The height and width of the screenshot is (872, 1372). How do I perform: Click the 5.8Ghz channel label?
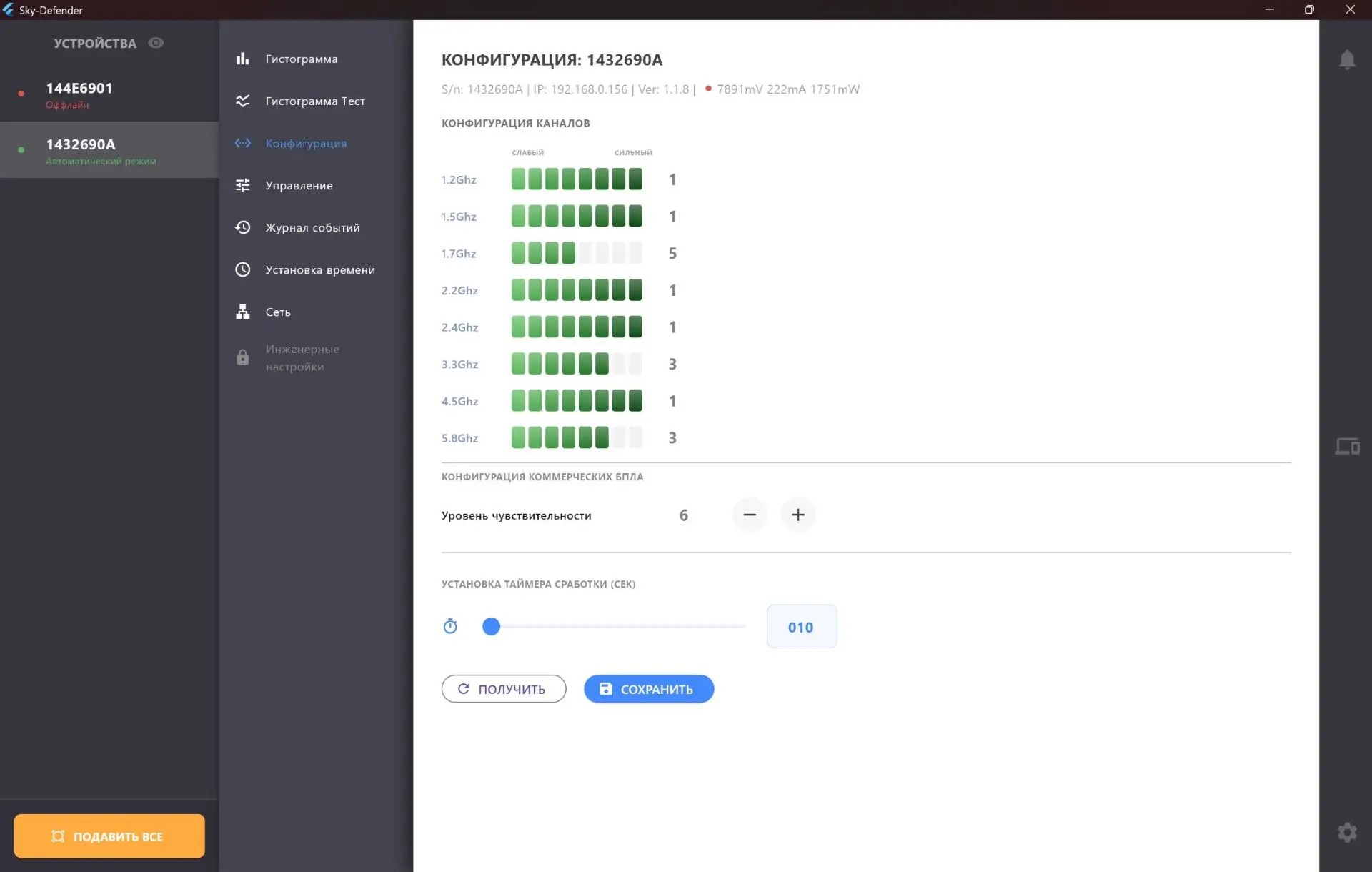[459, 438]
